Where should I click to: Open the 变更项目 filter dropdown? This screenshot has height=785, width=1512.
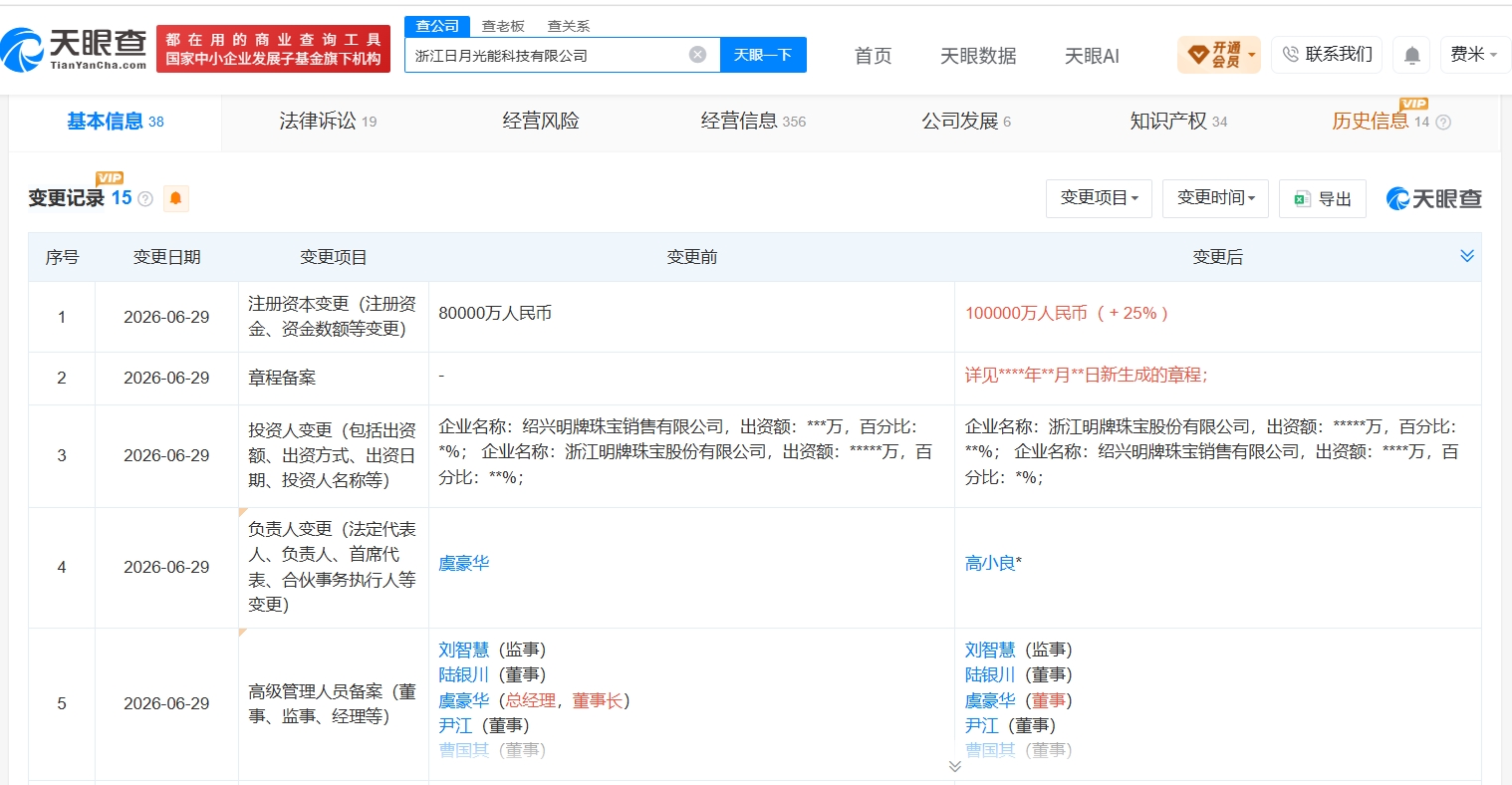pyautogui.click(x=1099, y=198)
